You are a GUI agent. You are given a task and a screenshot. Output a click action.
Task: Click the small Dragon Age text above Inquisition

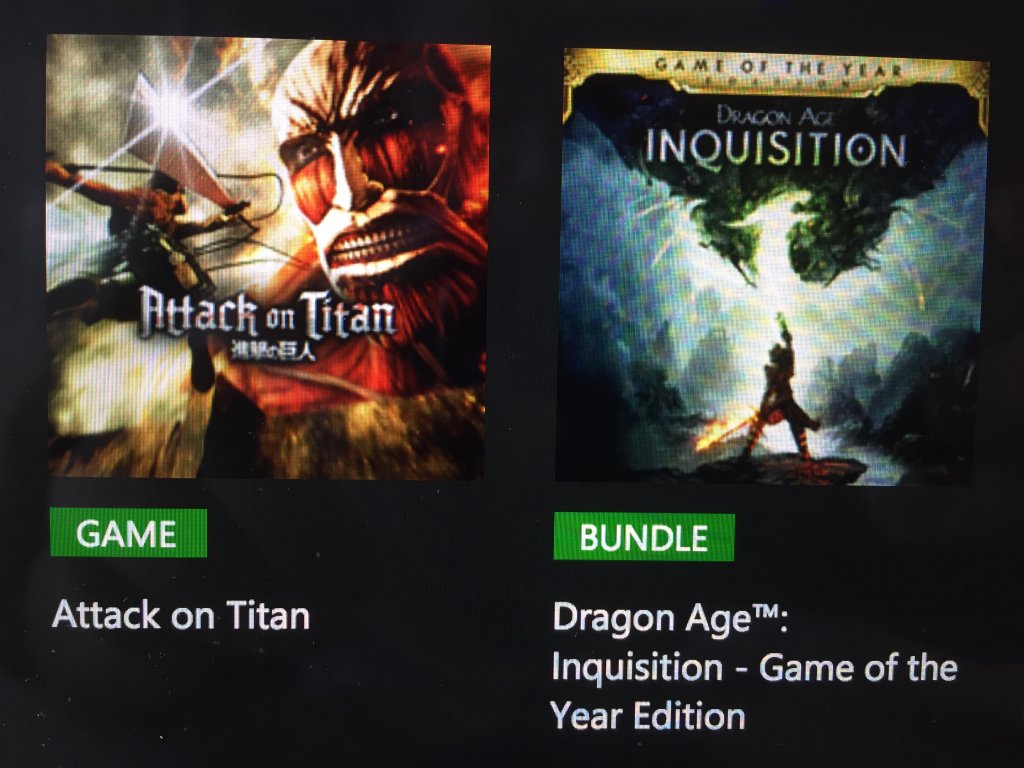(x=776, y=116)
